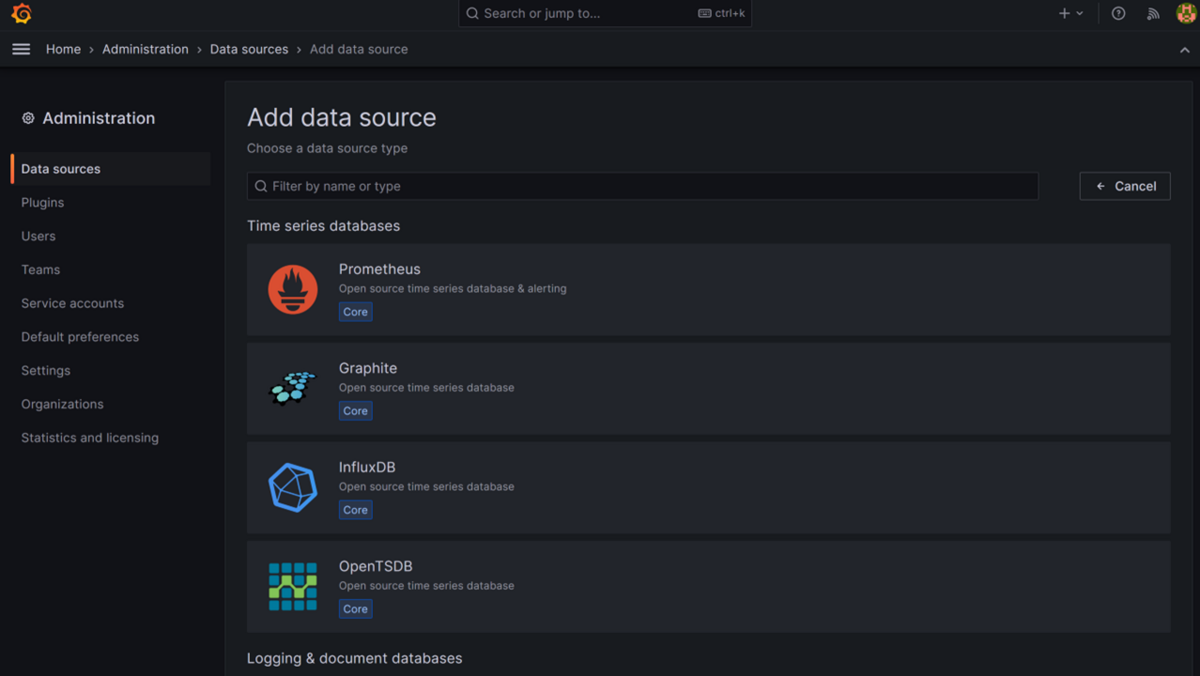Click the Core badge under InfluxDB

[x=356, y=510]
